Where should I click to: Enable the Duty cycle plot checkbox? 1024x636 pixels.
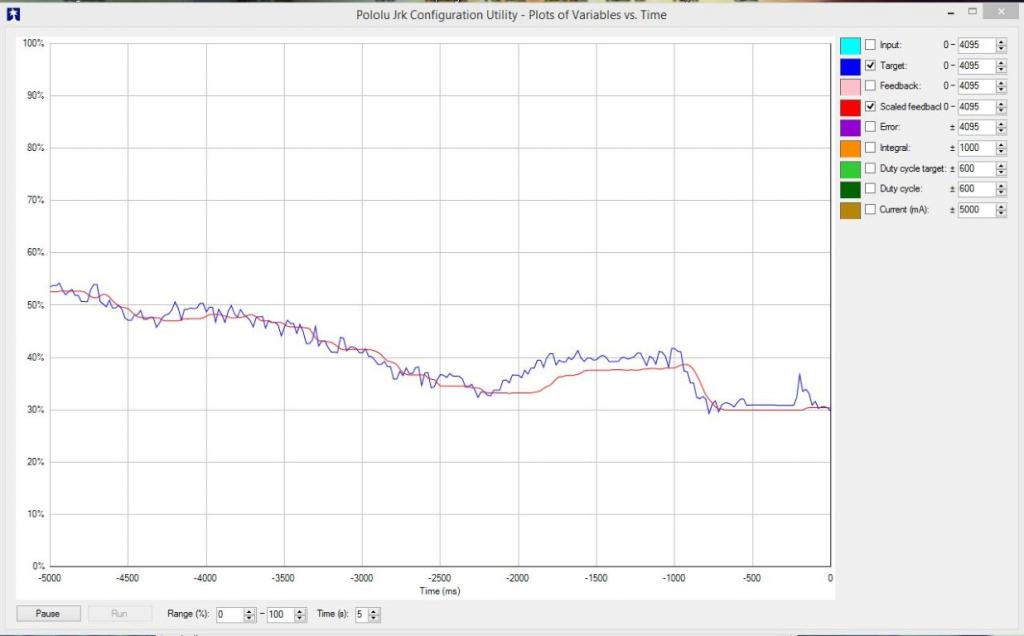pyautogui.click(x=870, y=189)
